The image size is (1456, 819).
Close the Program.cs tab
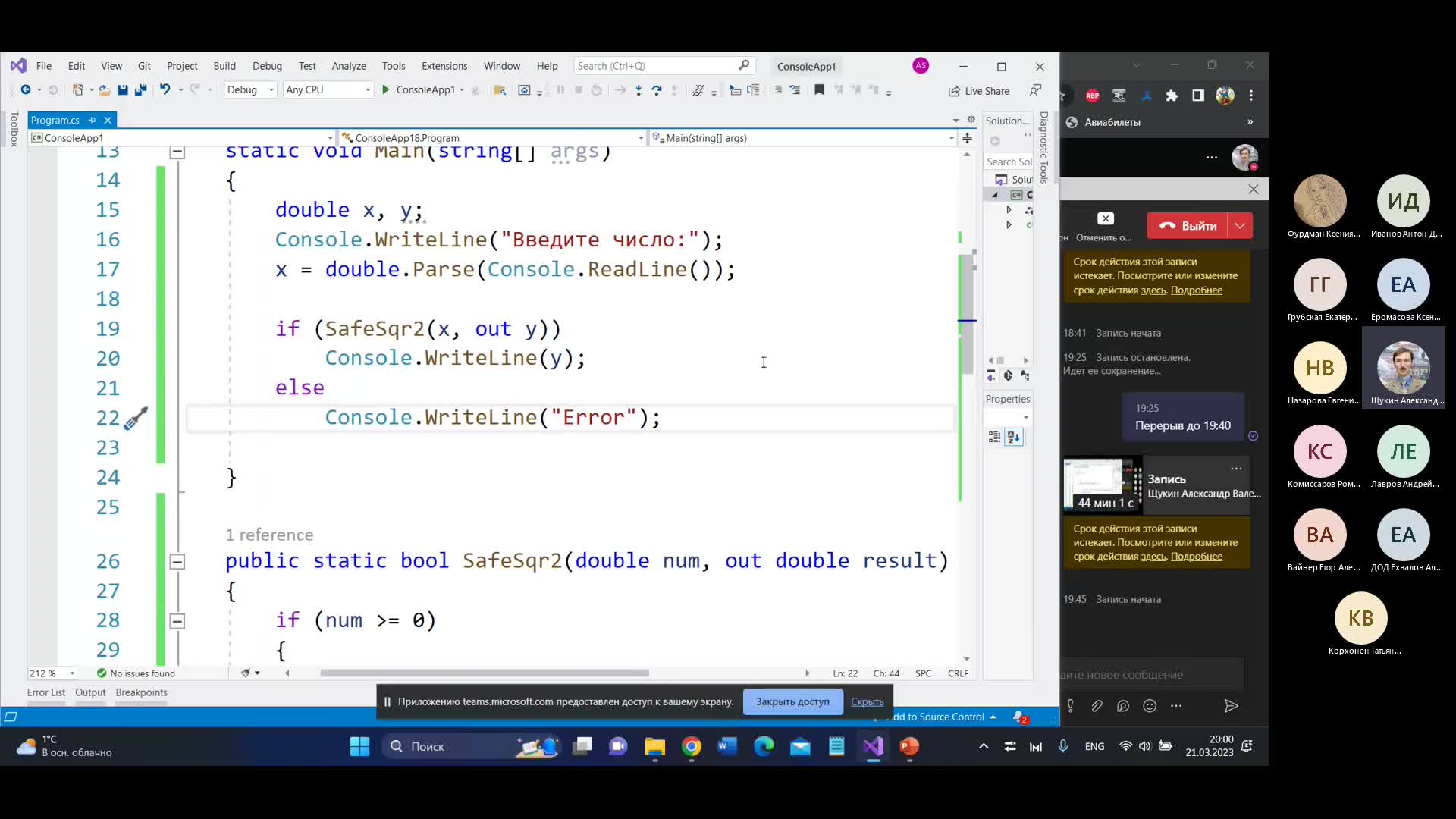click(108, 120)
